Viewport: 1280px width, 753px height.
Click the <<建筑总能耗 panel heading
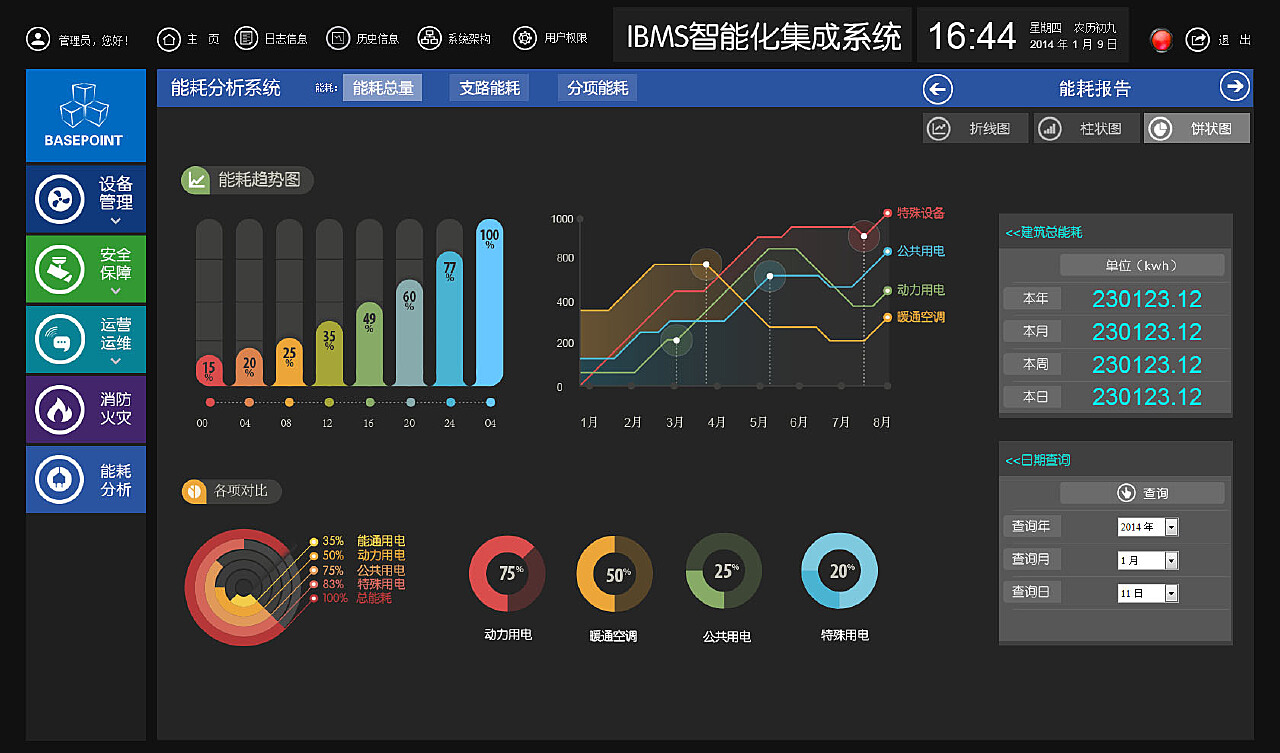pyautogui.click(x=1044, y=232)
